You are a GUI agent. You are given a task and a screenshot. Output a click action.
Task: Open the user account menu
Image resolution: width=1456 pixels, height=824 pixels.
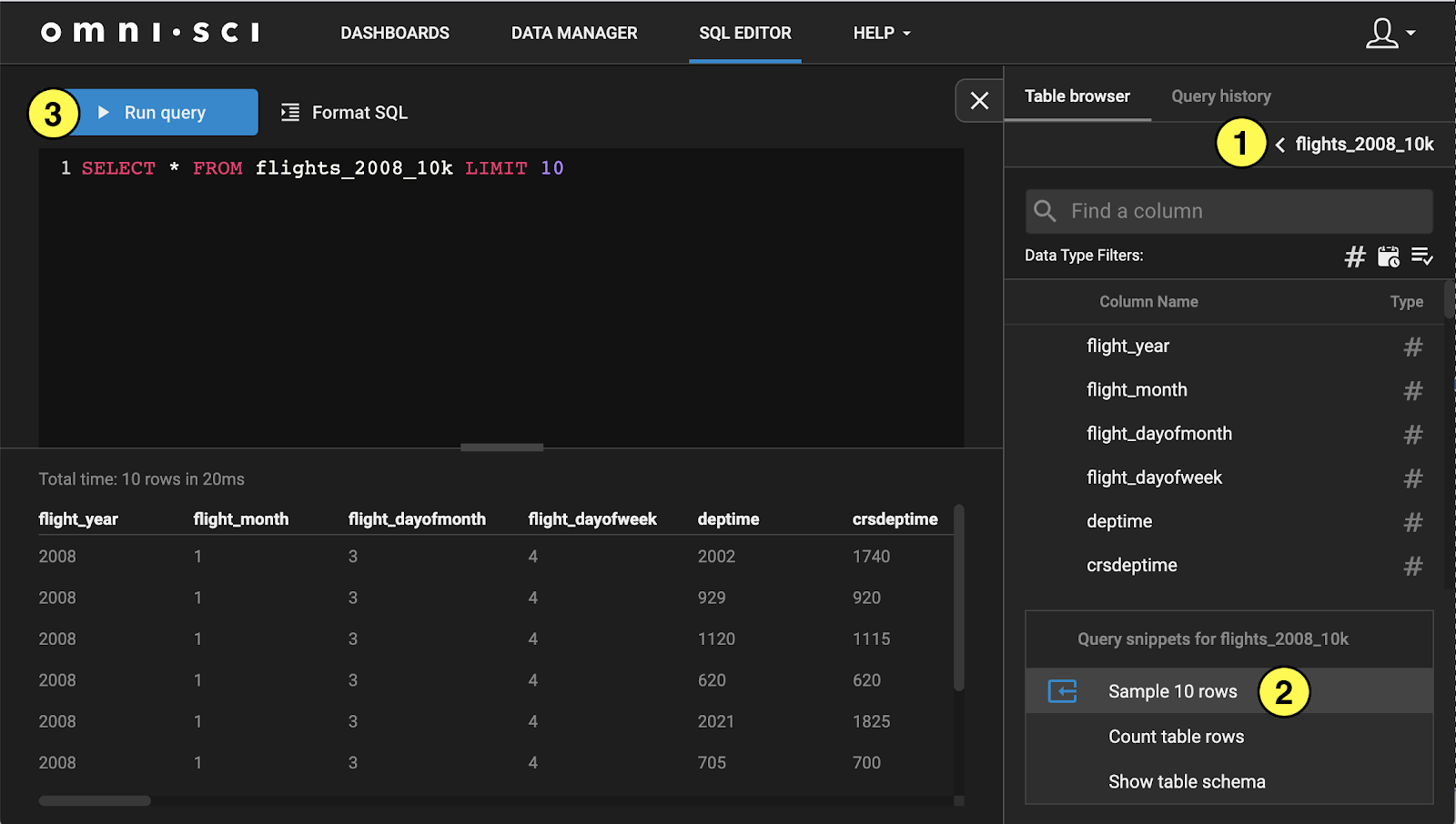[x=1390, y=33]
